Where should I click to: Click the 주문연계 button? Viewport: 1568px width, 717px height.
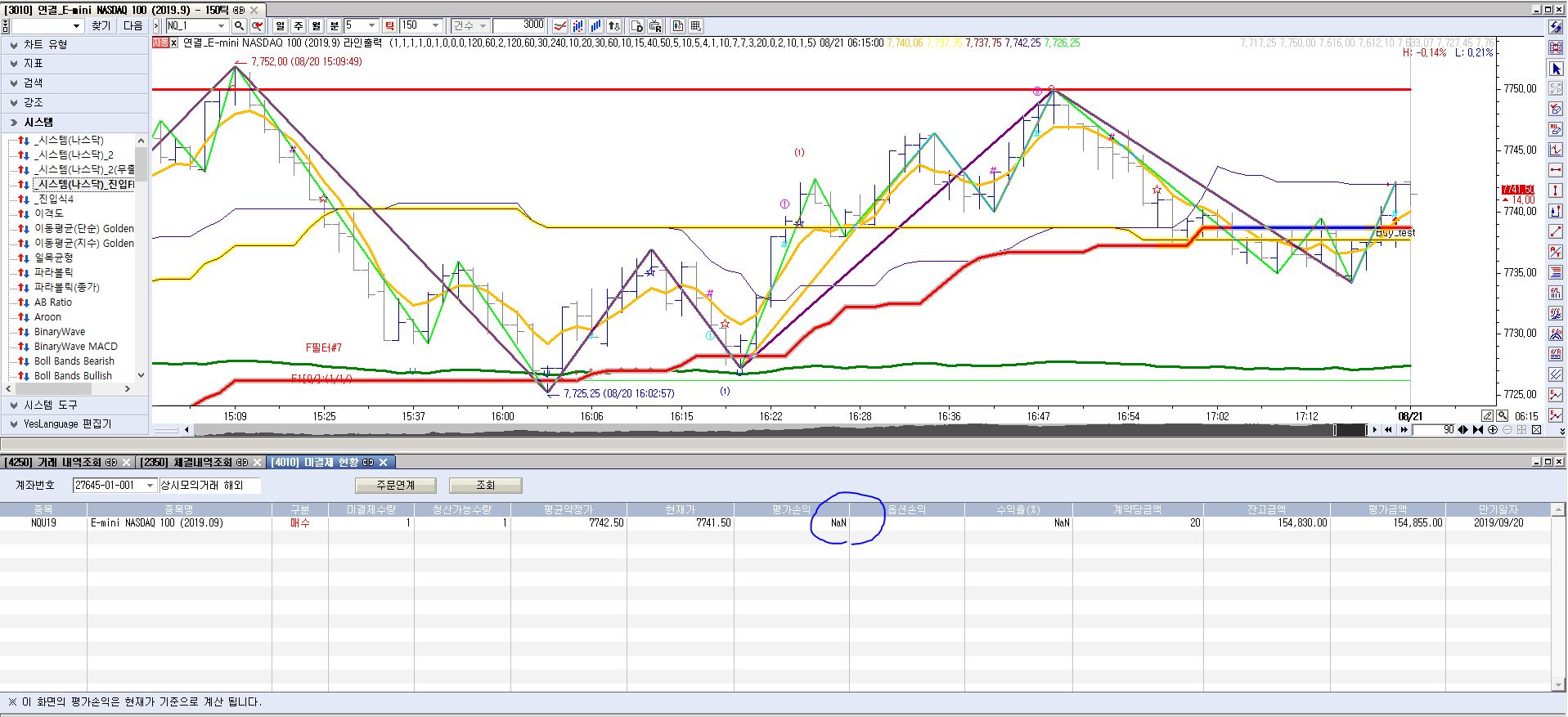(x=396, y=486)
